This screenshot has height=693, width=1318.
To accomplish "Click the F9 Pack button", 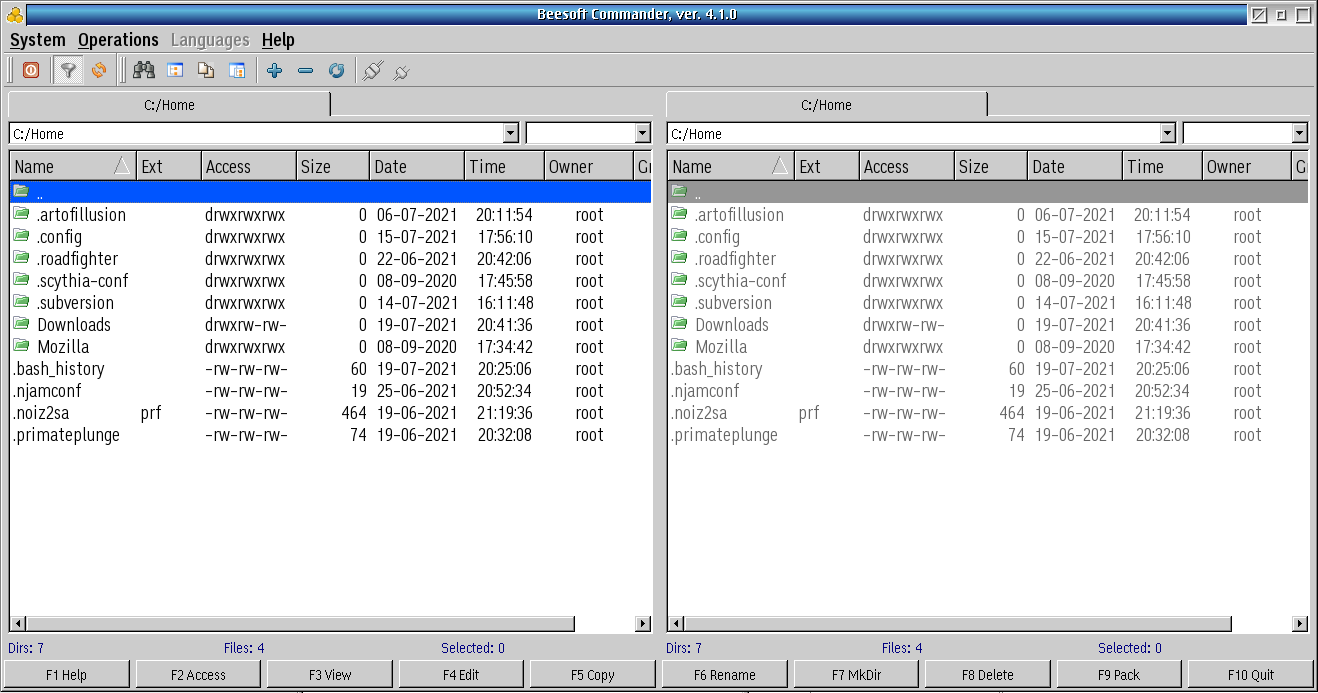I will click(1119, 675).
